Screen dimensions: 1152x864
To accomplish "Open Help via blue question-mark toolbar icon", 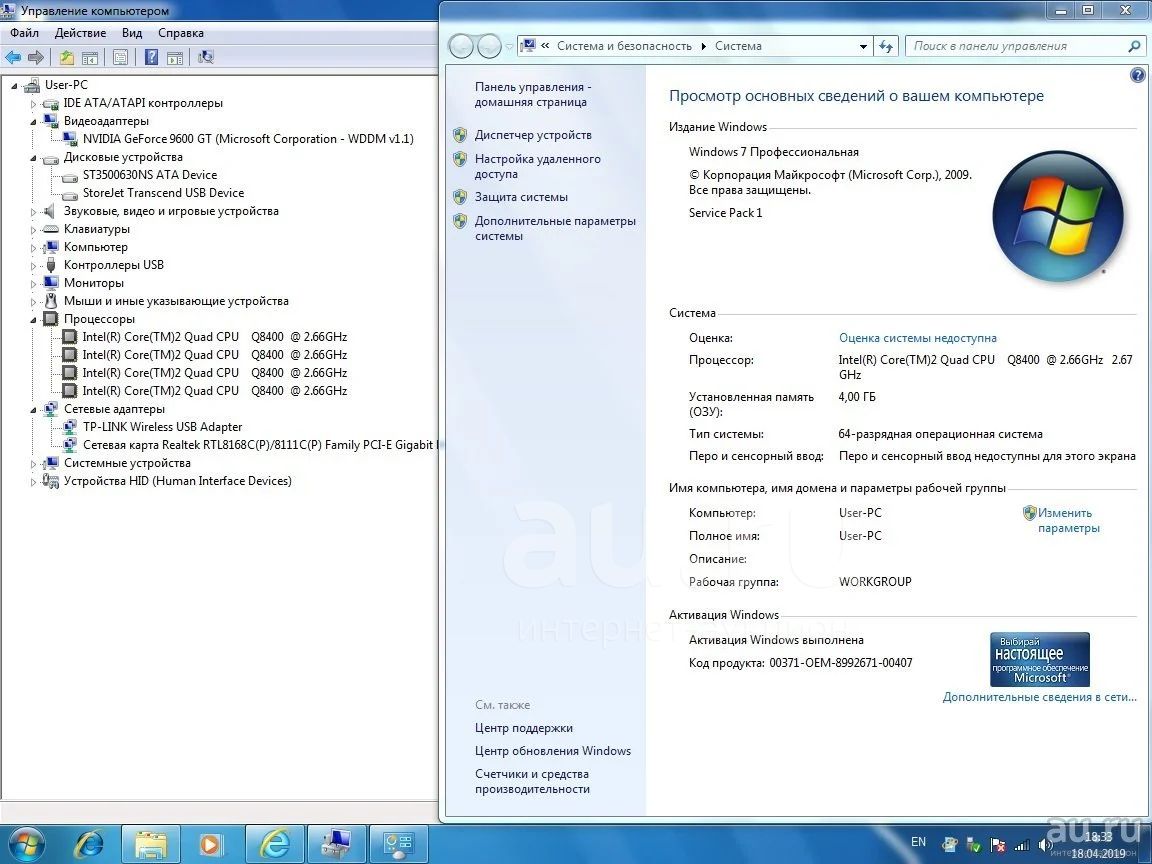I will (151, 57).
